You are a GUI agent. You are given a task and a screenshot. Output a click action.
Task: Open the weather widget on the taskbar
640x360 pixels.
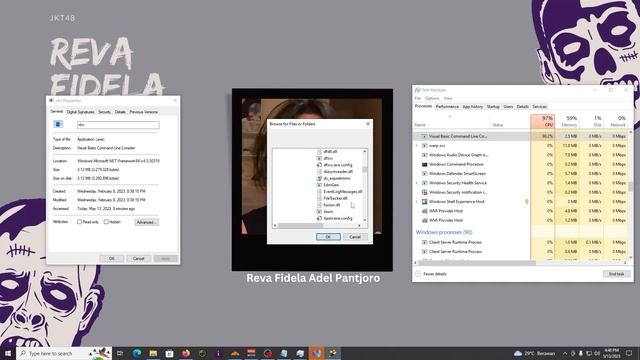(x=535, y=353)
